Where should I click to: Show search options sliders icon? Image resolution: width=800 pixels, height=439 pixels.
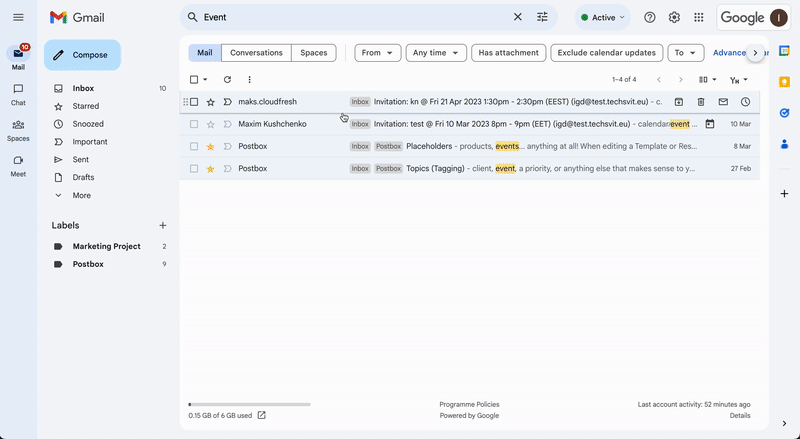542,17
